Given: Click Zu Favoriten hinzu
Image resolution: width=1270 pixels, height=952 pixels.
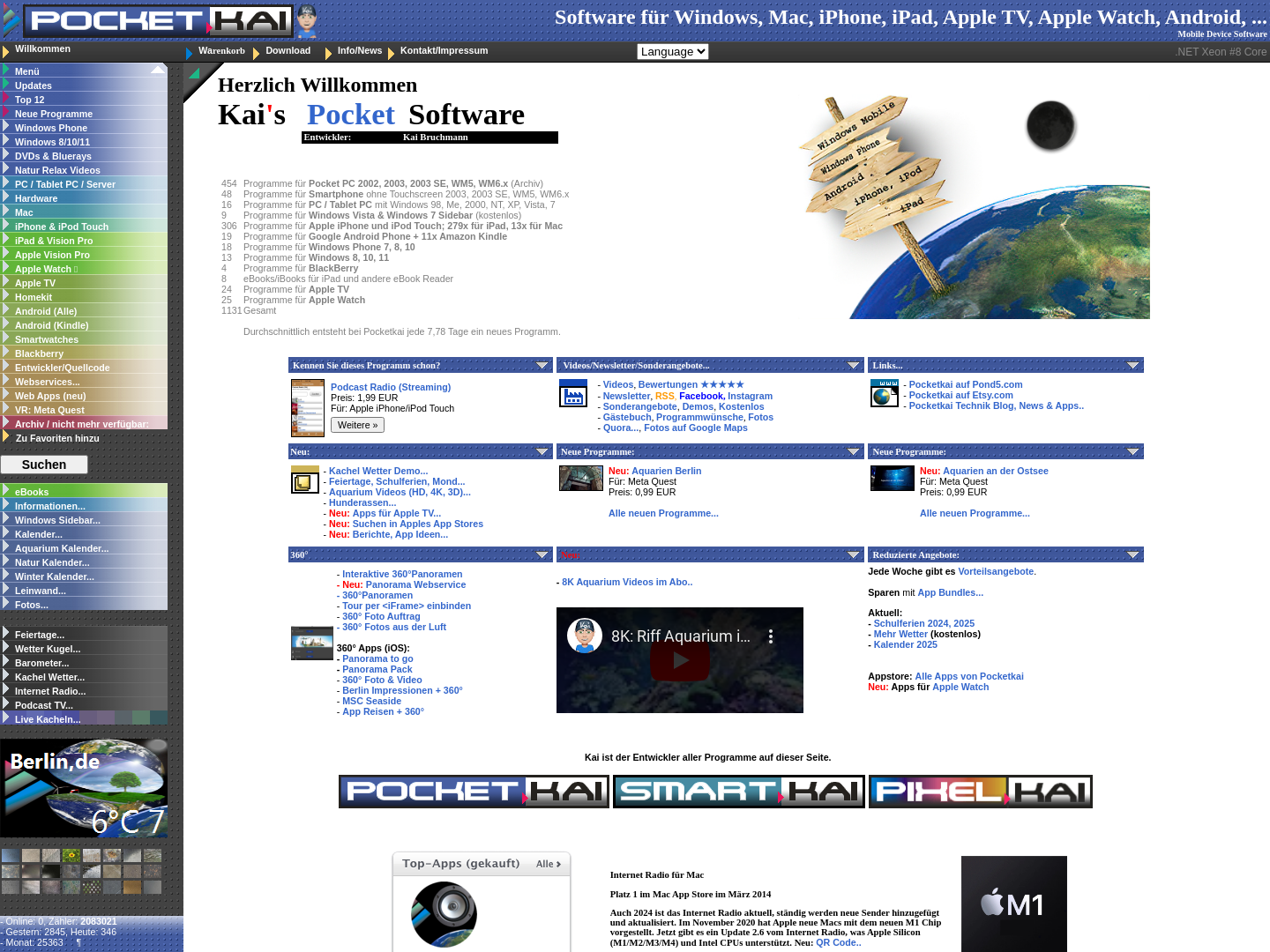Looking at the screenshot, I should (x=57, y=438).
